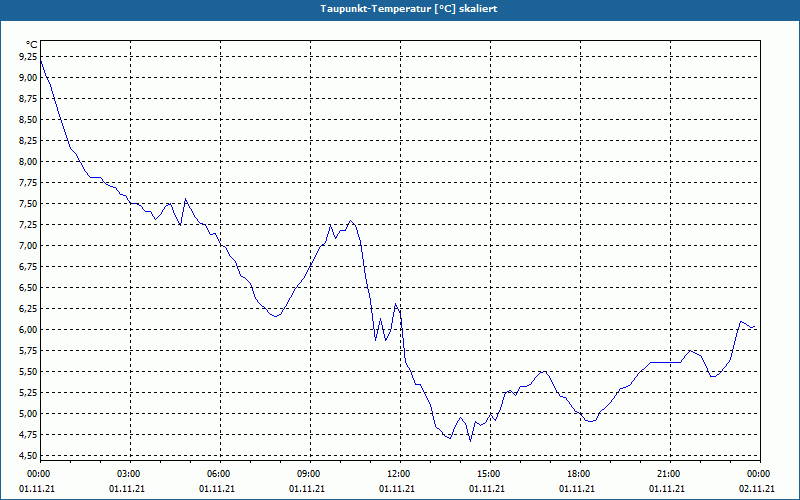Select the 01.11.21 date under 06:00
This screenshot has height=500, width=800.
[217, 489]
